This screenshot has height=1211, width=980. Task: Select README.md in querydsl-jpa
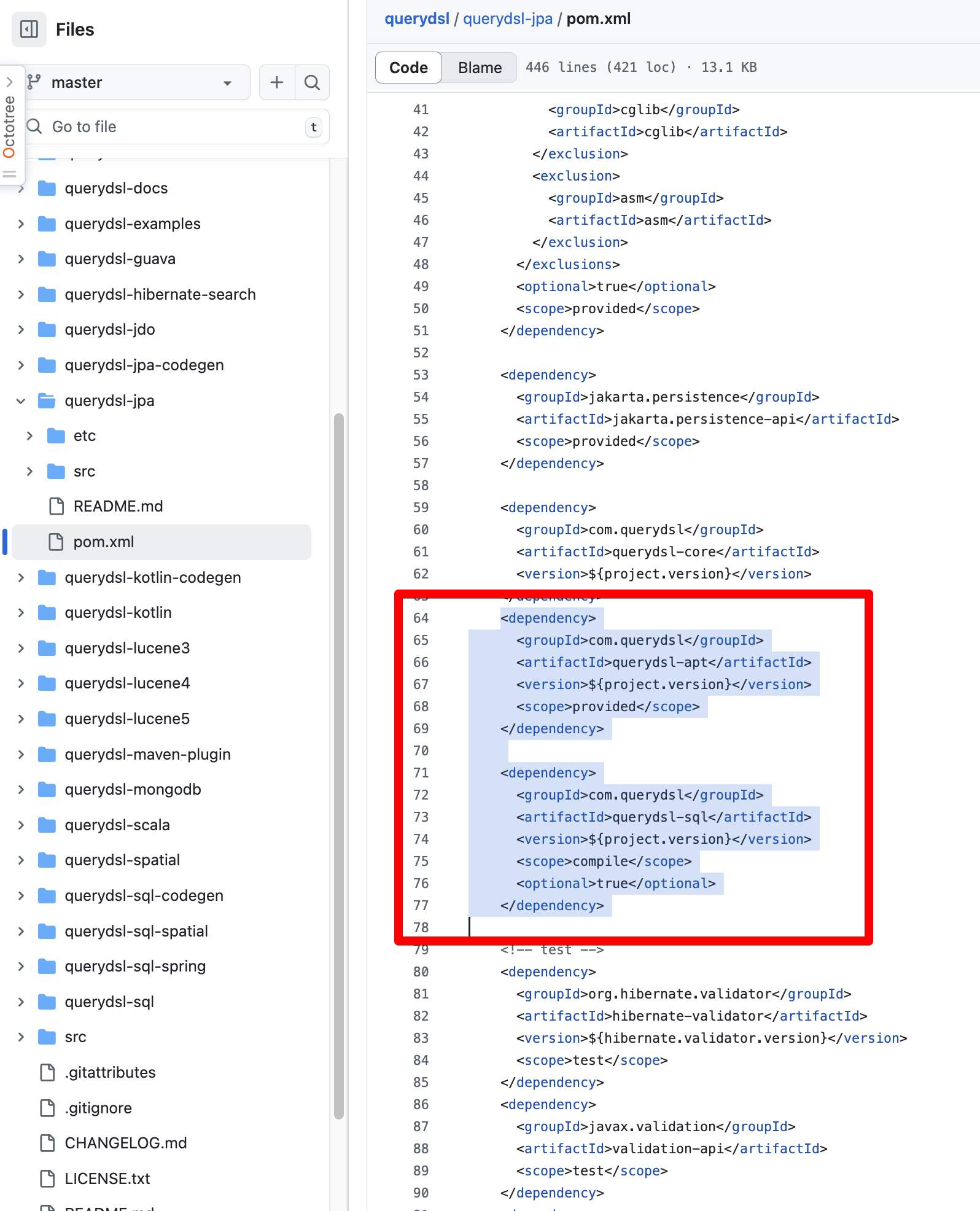coord(119,507)
